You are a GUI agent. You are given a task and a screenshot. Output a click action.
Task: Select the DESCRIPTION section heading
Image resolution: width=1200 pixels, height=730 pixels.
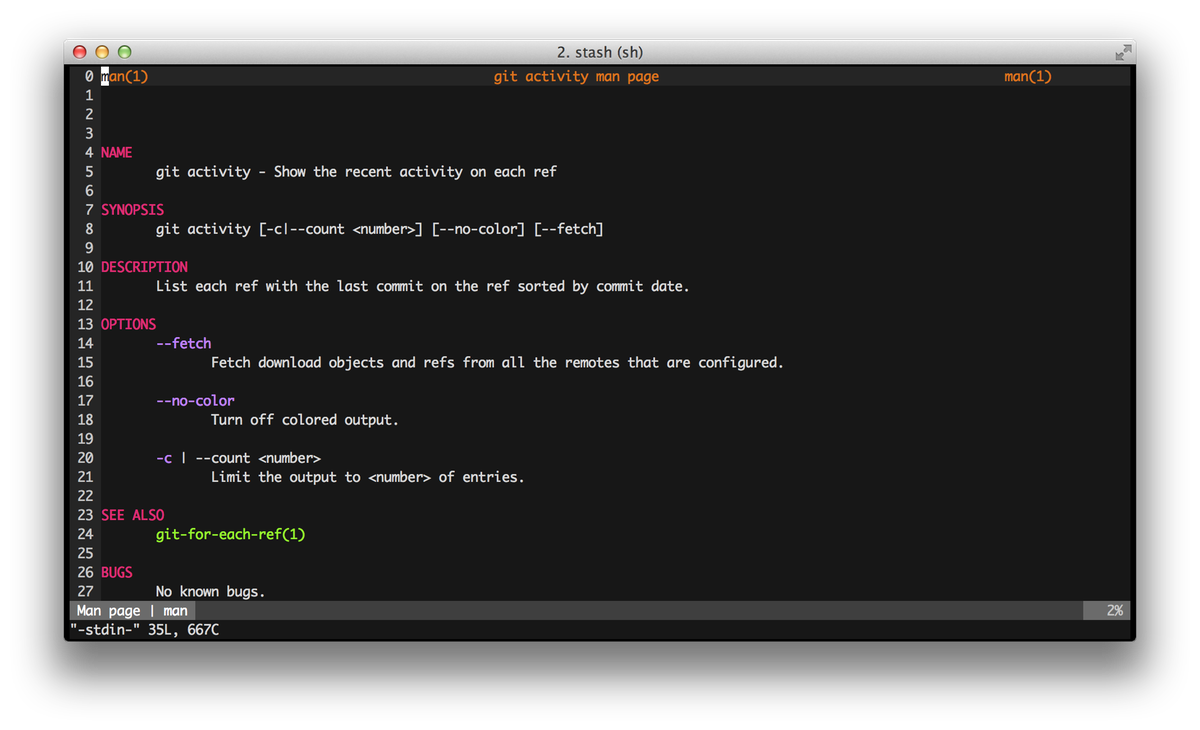pos(144,267)
